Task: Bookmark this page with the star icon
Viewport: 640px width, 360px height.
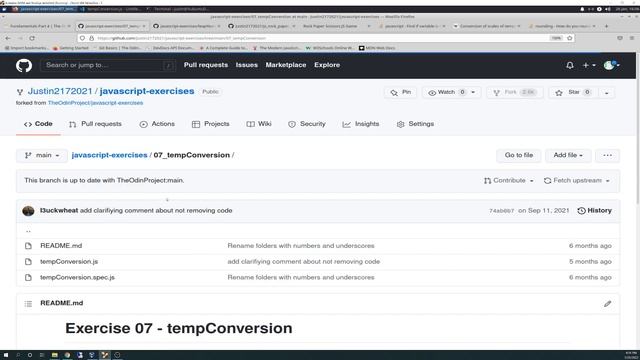Action: click(x=570, y=38)
